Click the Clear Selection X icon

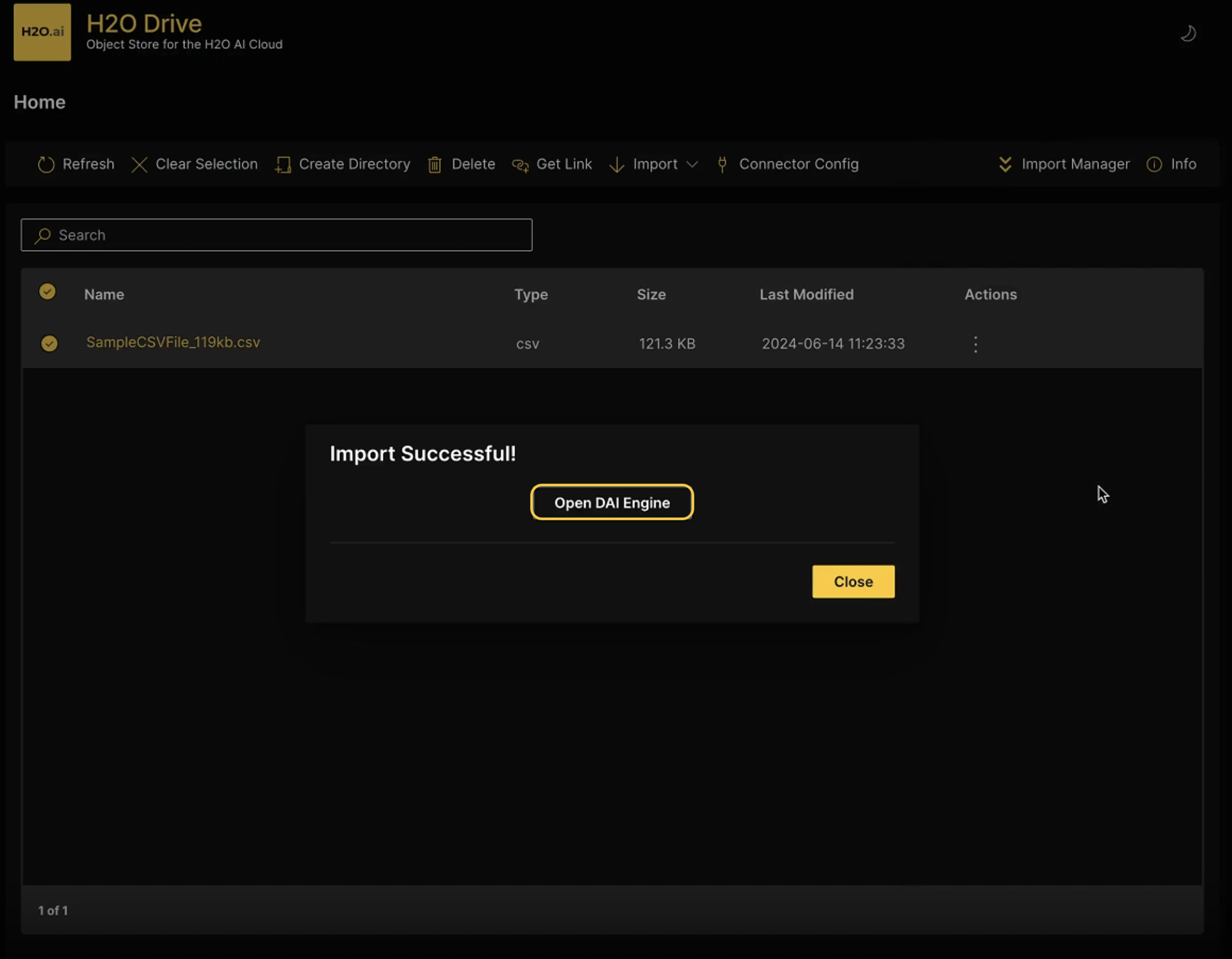[139, 165]
